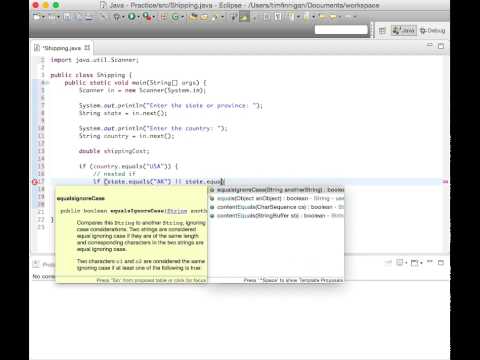Click the Forward navigation arrow icon

coord(347,16)
